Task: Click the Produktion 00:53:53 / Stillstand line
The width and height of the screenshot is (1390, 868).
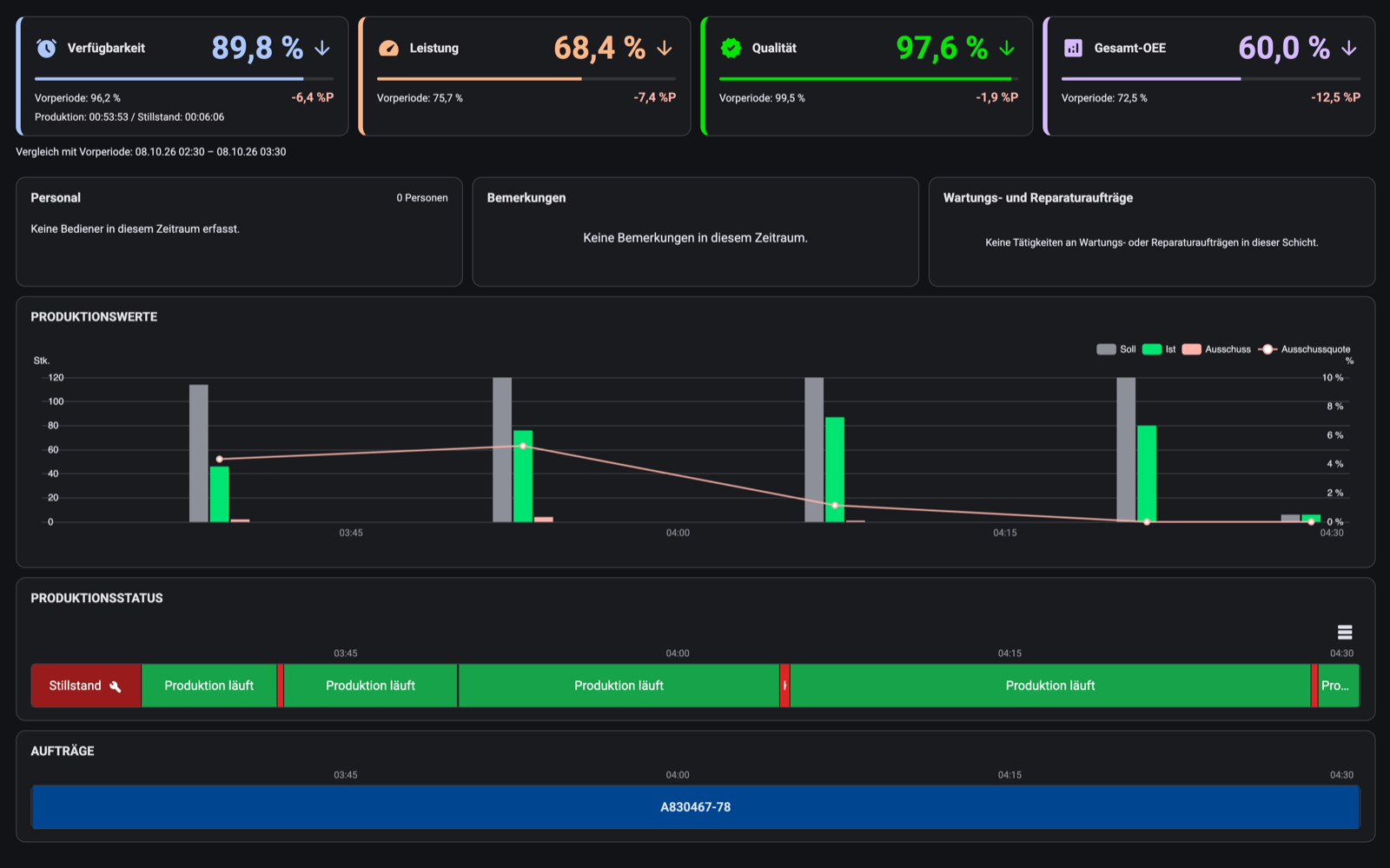Action: click(129, 117)
